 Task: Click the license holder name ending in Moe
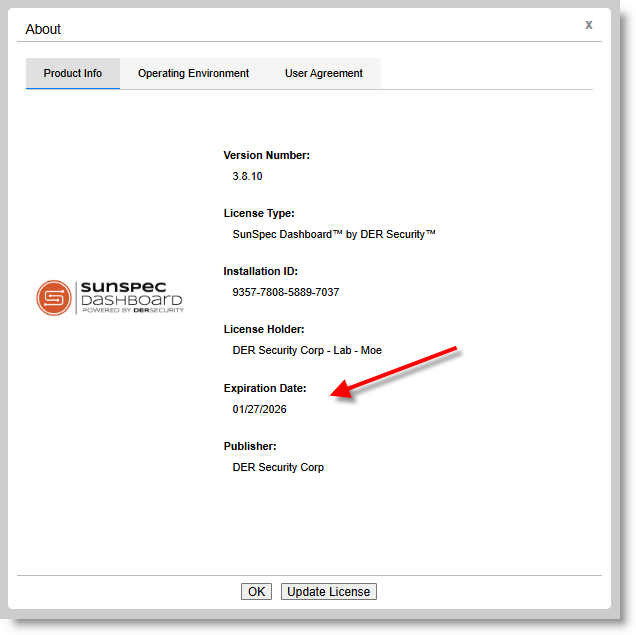click(x=307, y=351)
